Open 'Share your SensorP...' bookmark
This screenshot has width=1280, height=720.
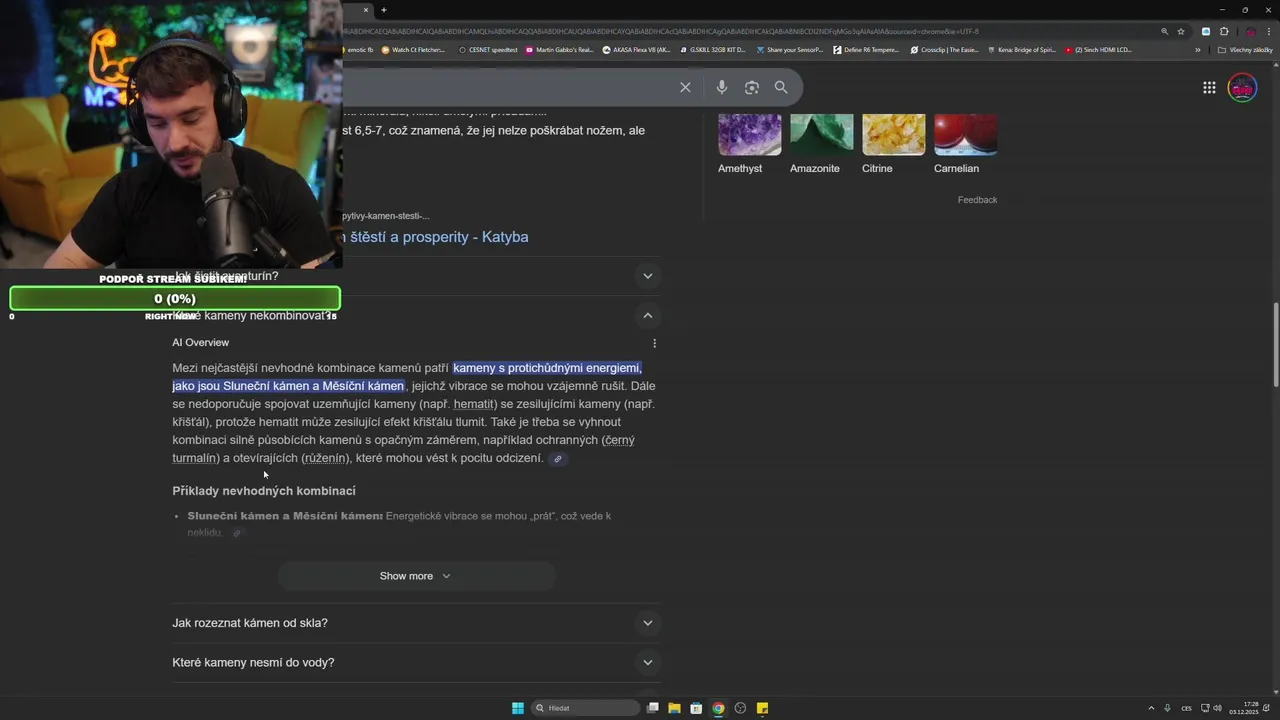(x=790, y=50)
